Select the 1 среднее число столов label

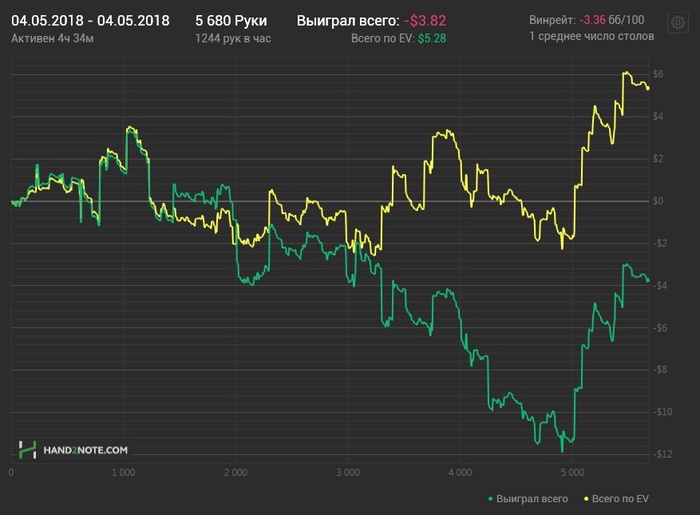592,37
